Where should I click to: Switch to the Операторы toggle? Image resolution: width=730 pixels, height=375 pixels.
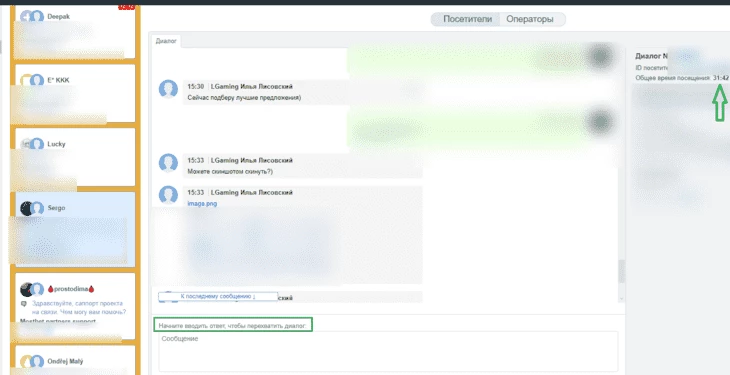530,20
